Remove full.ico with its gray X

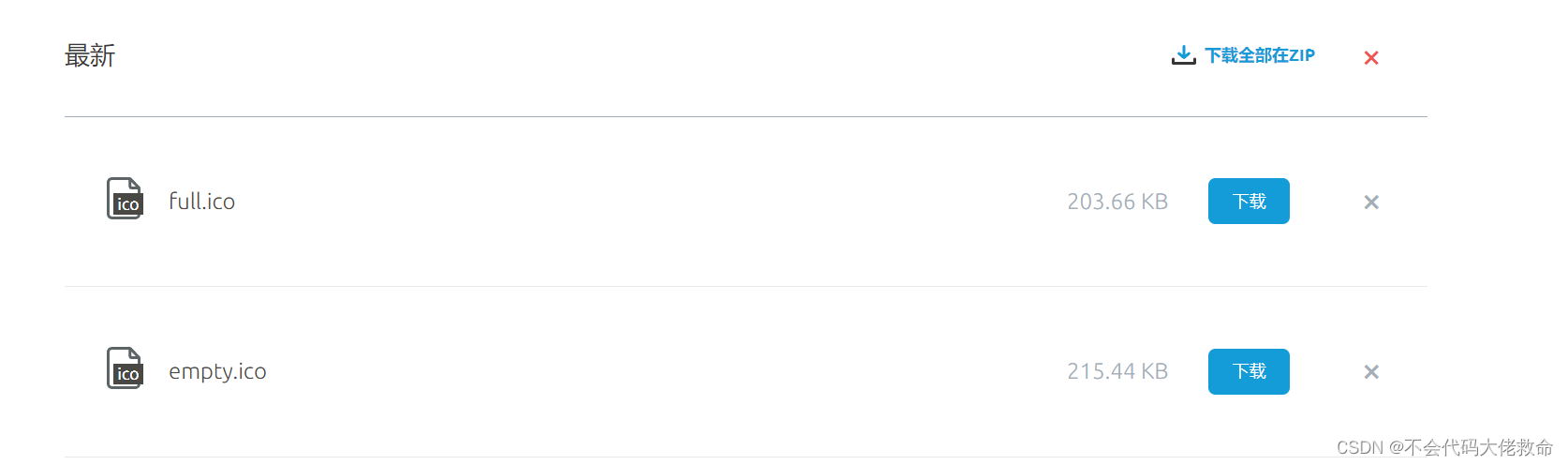pos(1371,202)
